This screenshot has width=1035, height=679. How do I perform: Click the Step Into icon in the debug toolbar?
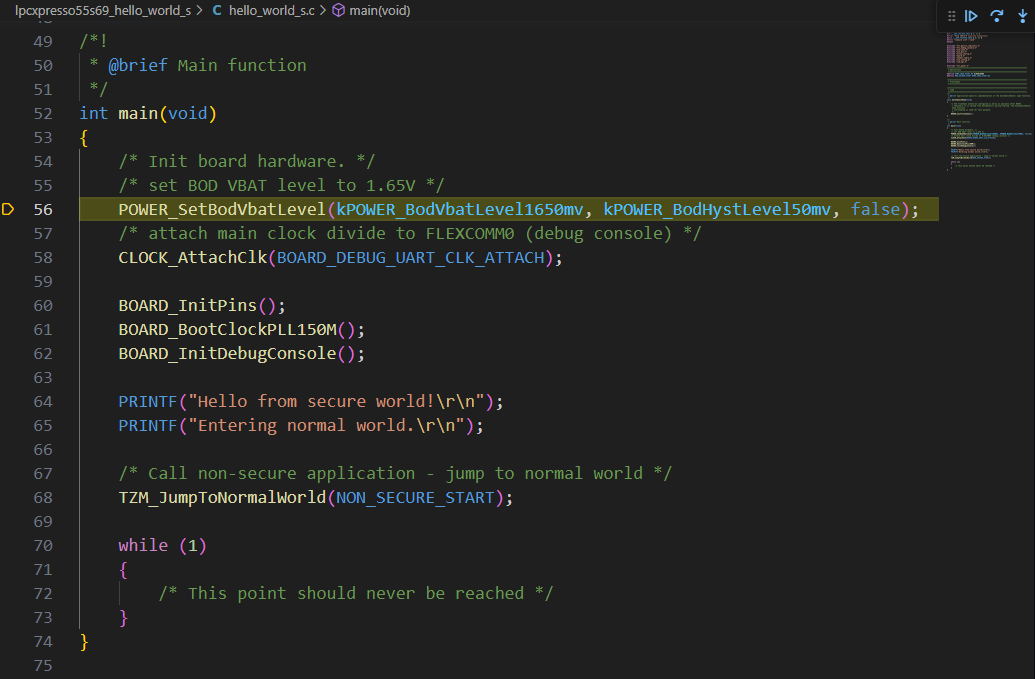click(1022, 15)
